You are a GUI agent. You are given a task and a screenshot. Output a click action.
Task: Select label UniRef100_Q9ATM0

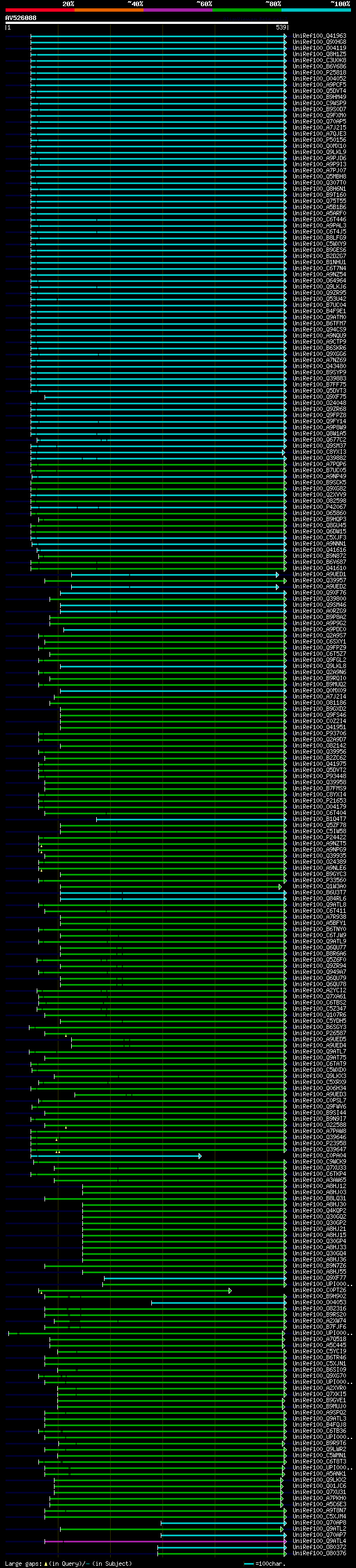click(x=319, y=317)
